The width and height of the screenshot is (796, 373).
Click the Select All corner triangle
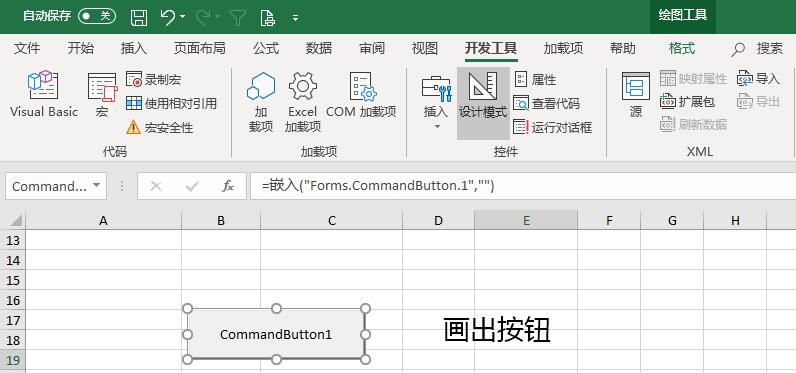[16, 220]
